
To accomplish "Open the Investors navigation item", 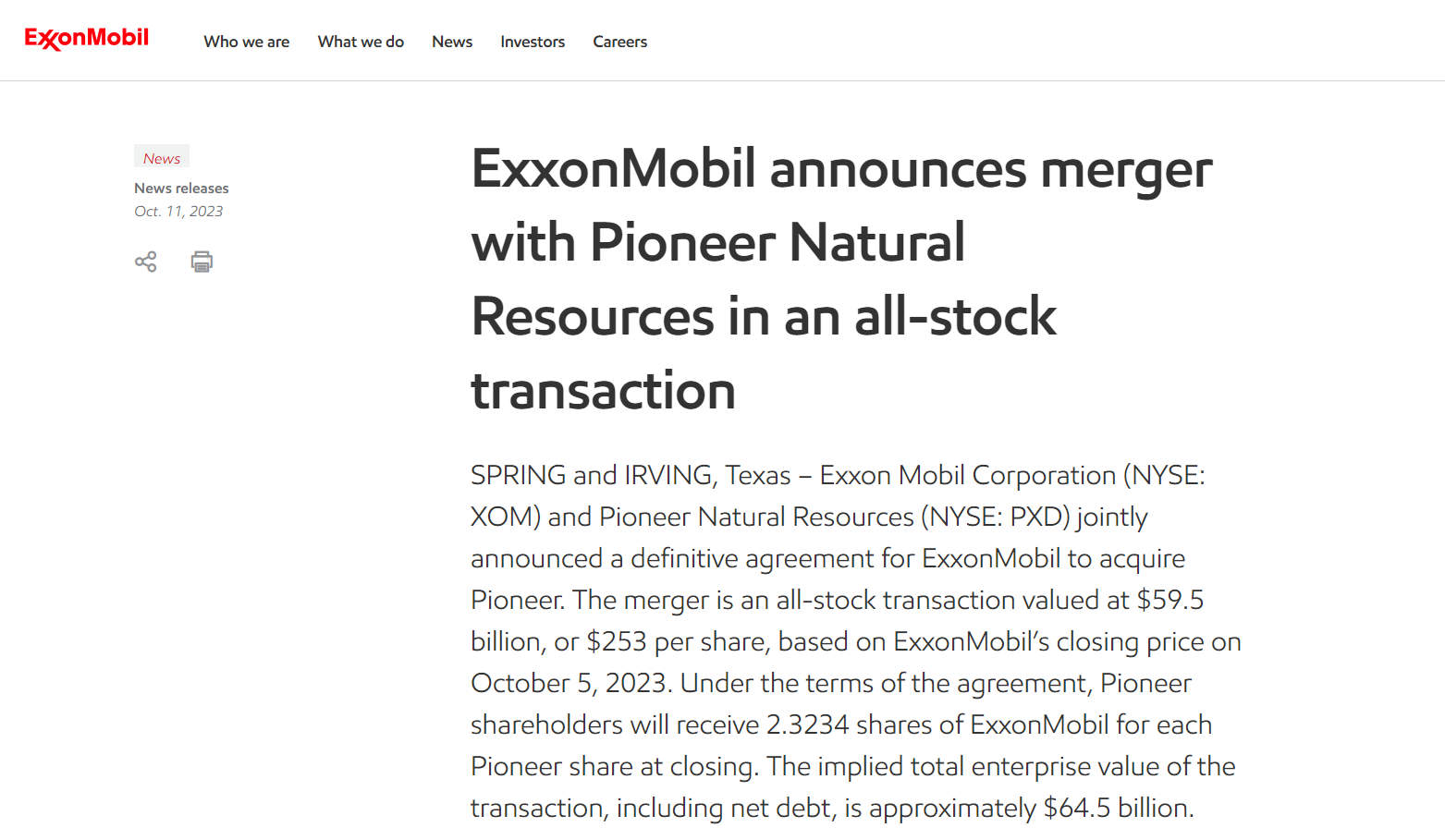I will pyautogui.click(x=533, y=42).
